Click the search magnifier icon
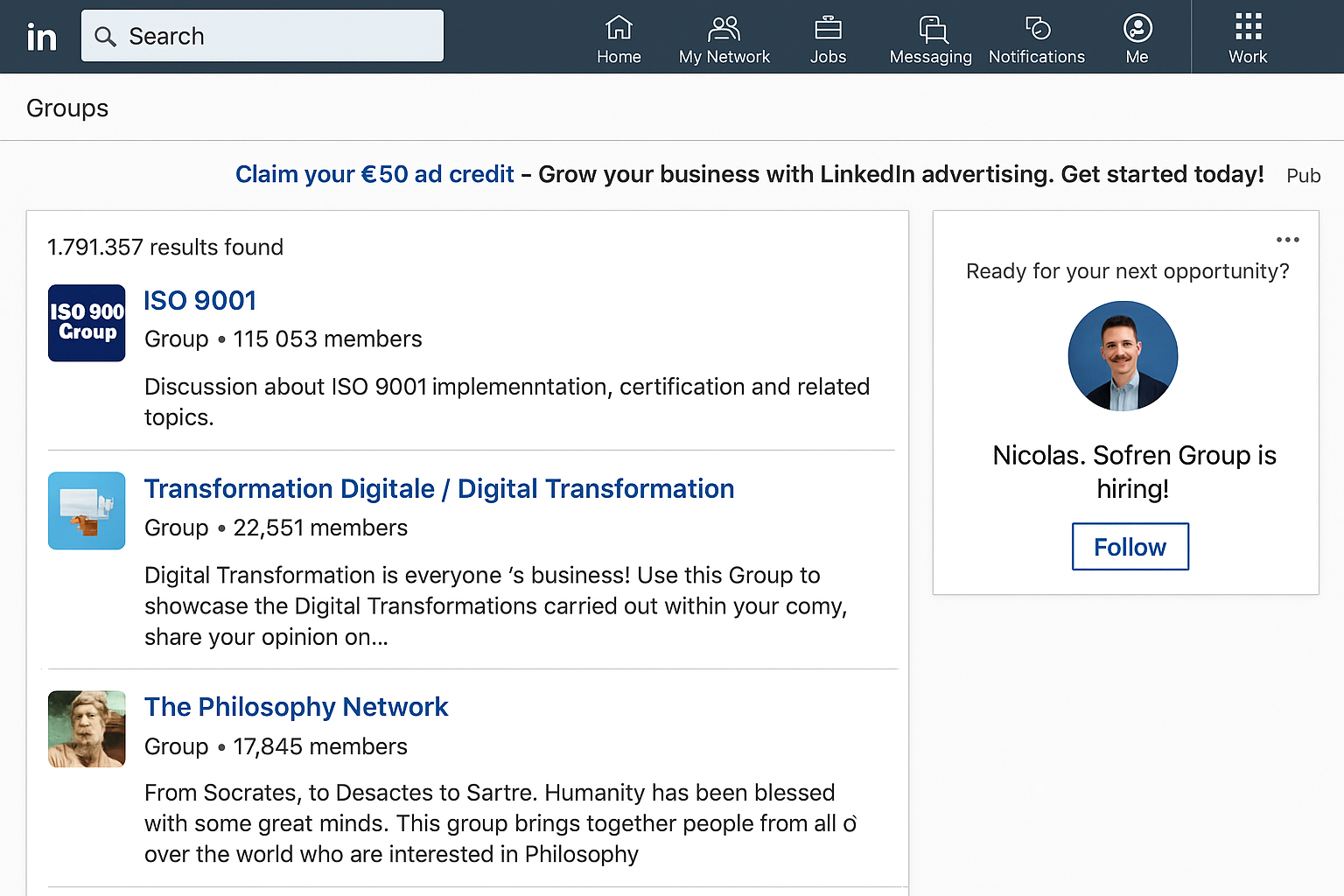This screenshot has width=1344, height=896. pos(105,37)
